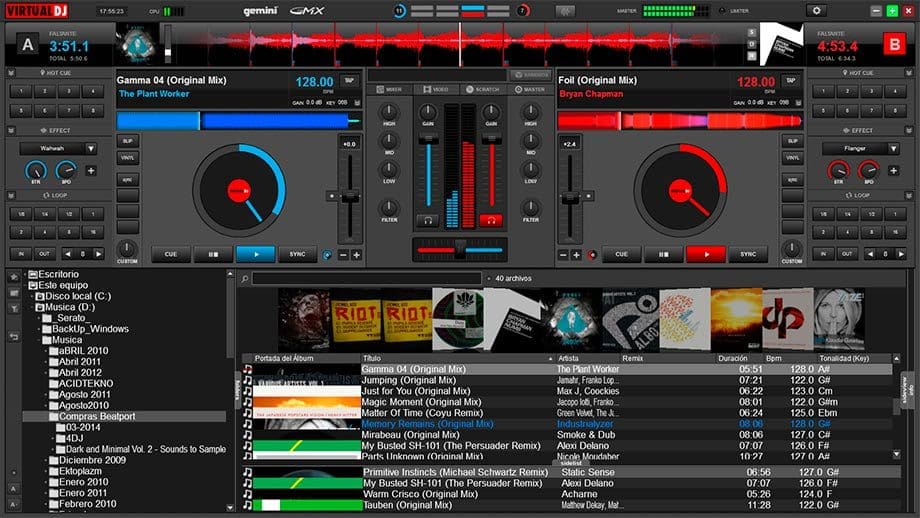Click deck B pitch slider
This screenshot has height=518, width=920.
(x=570, y=198)
